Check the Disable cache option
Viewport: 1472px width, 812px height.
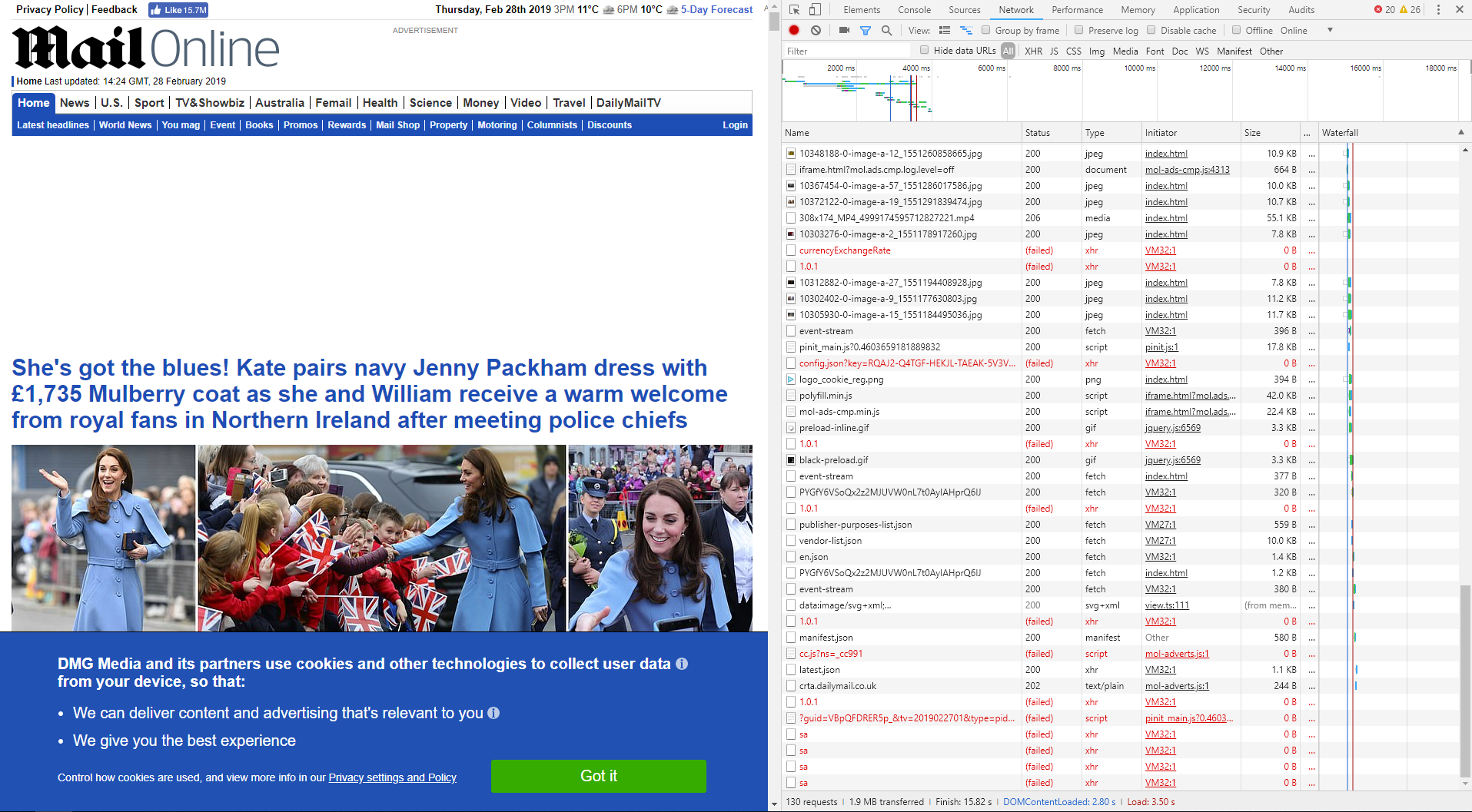pos(1151,31)
